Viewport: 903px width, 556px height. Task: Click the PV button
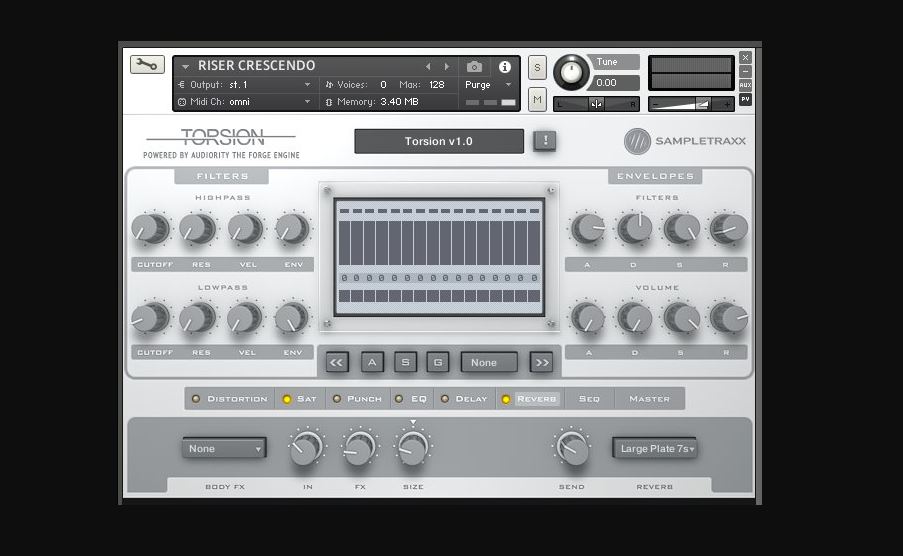(745, 99)
